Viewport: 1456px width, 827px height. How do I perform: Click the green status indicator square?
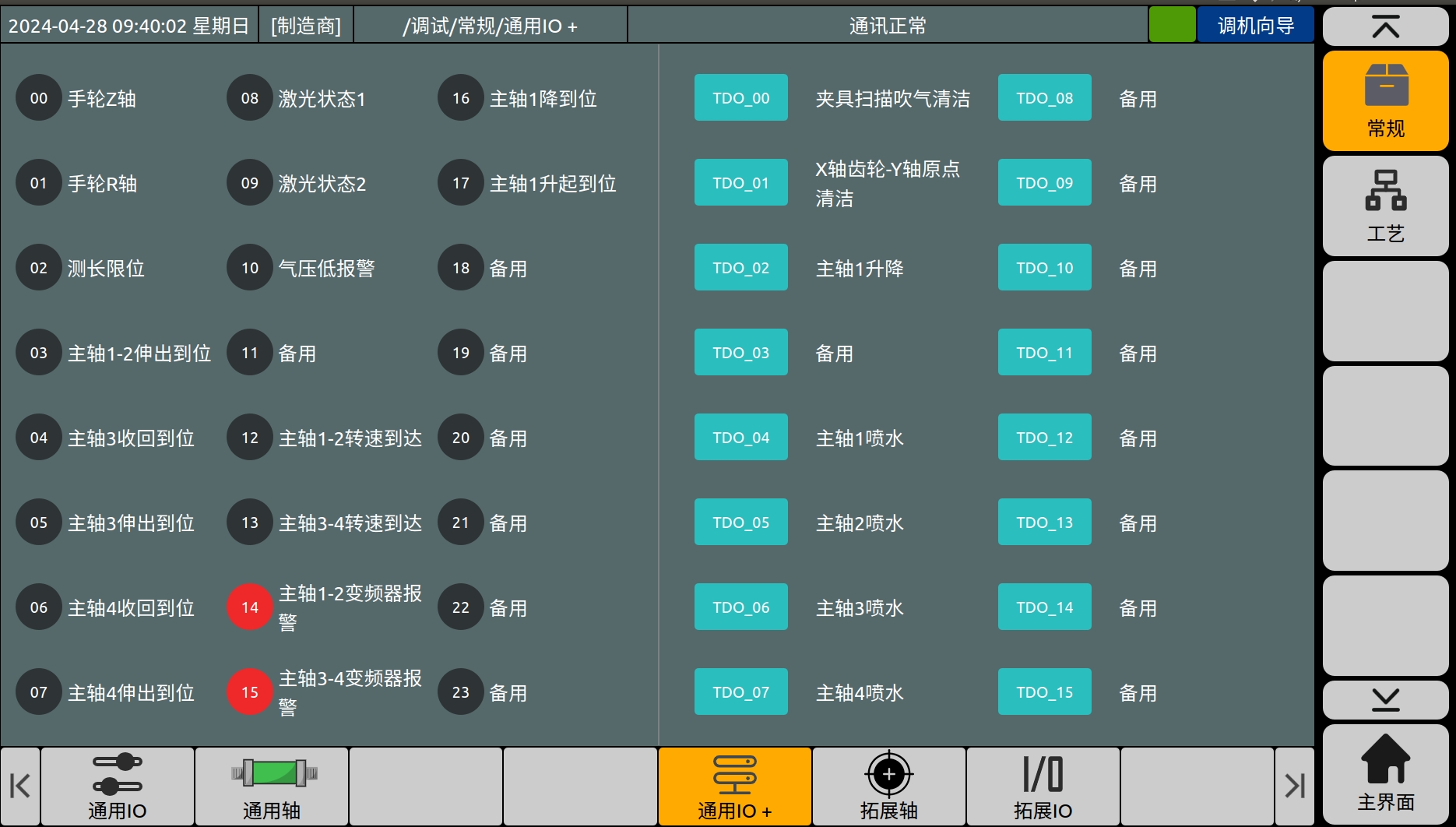coord(1172,25)
